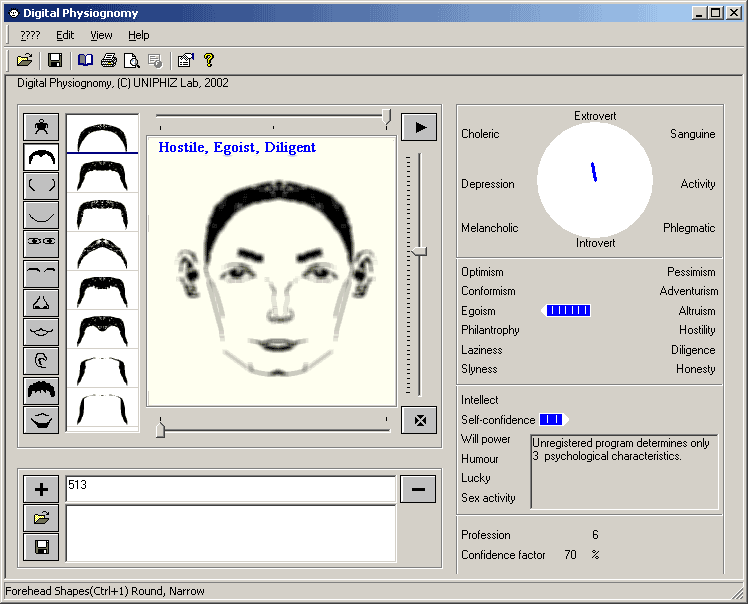Click the face portrait preview

pyautogui.click(x=271, y=271)
